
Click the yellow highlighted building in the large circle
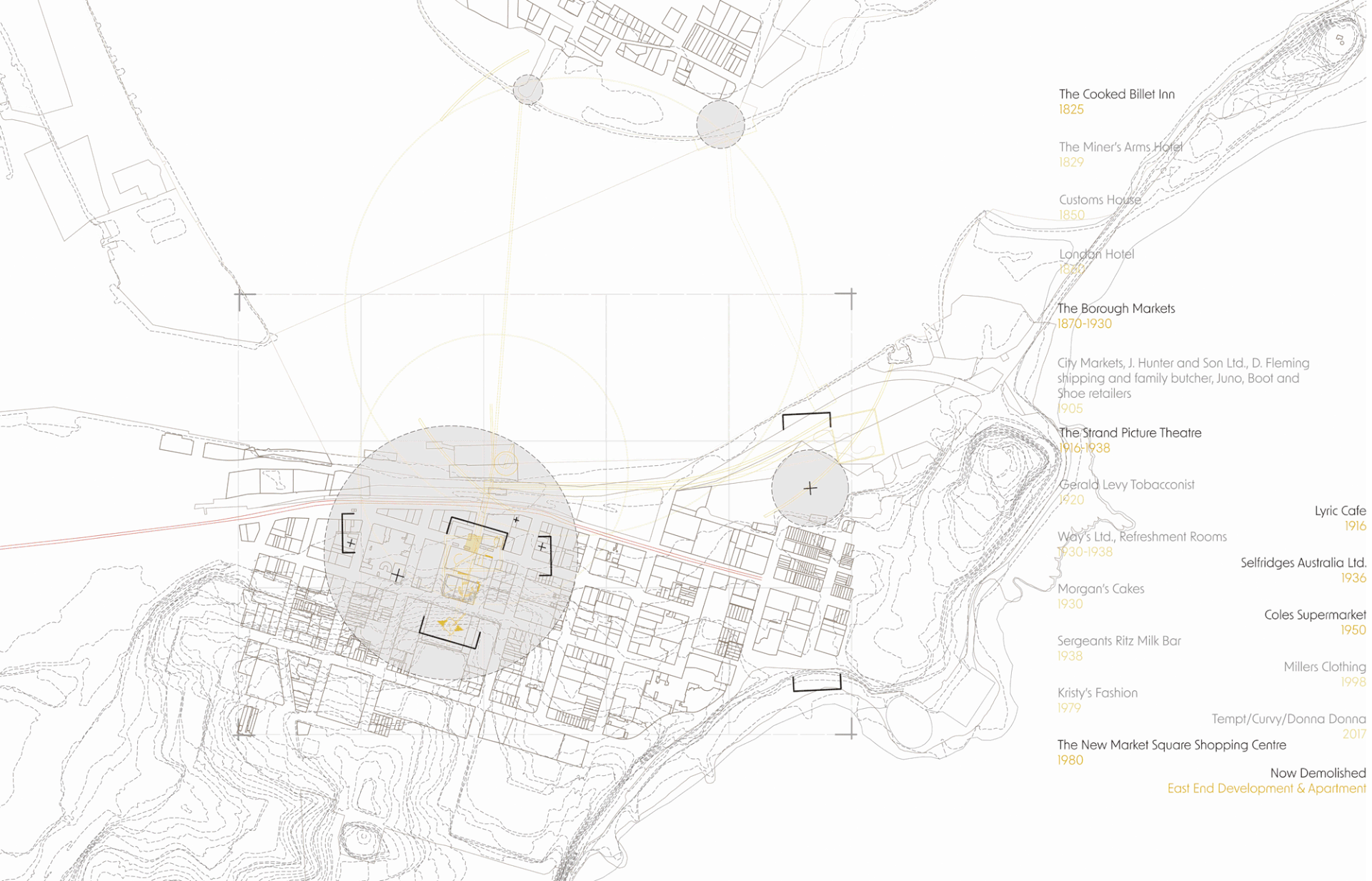click(x=473, y=544)
